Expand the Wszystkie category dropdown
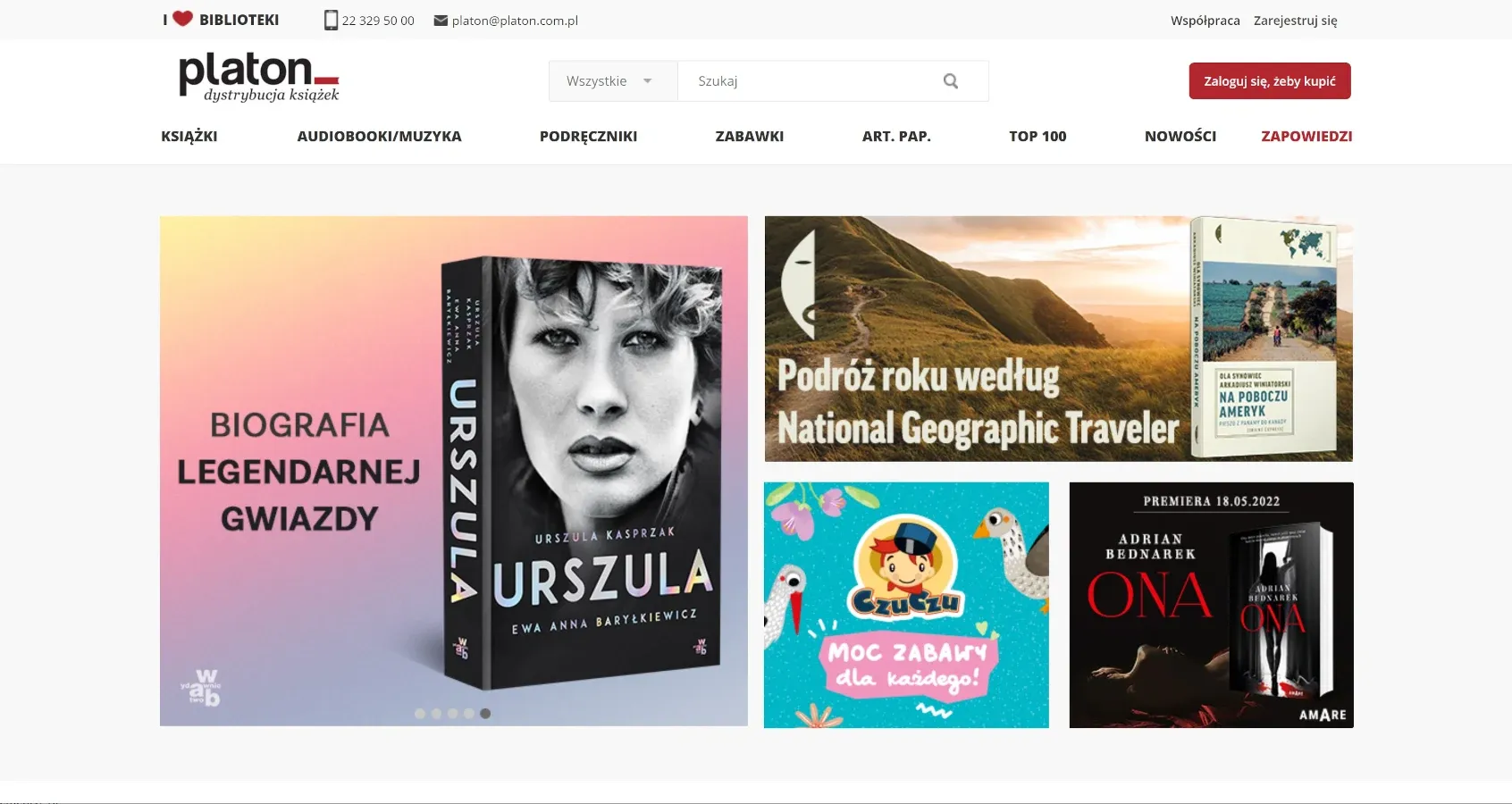1512x804 pixels. click(x=612, y=81)
